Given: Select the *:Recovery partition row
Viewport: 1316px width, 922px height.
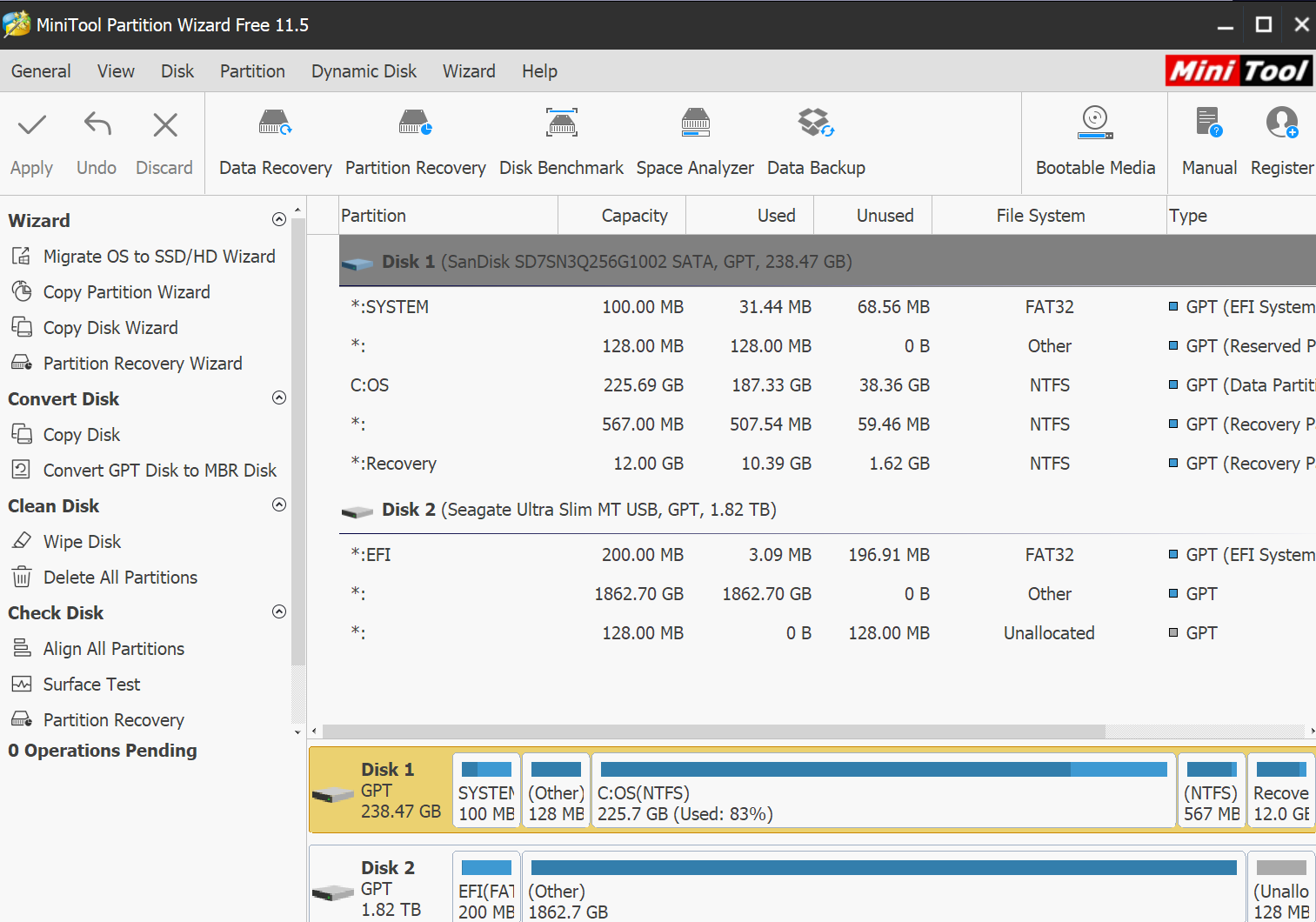Looking at the screenshot, I should (x=827, y=464).
